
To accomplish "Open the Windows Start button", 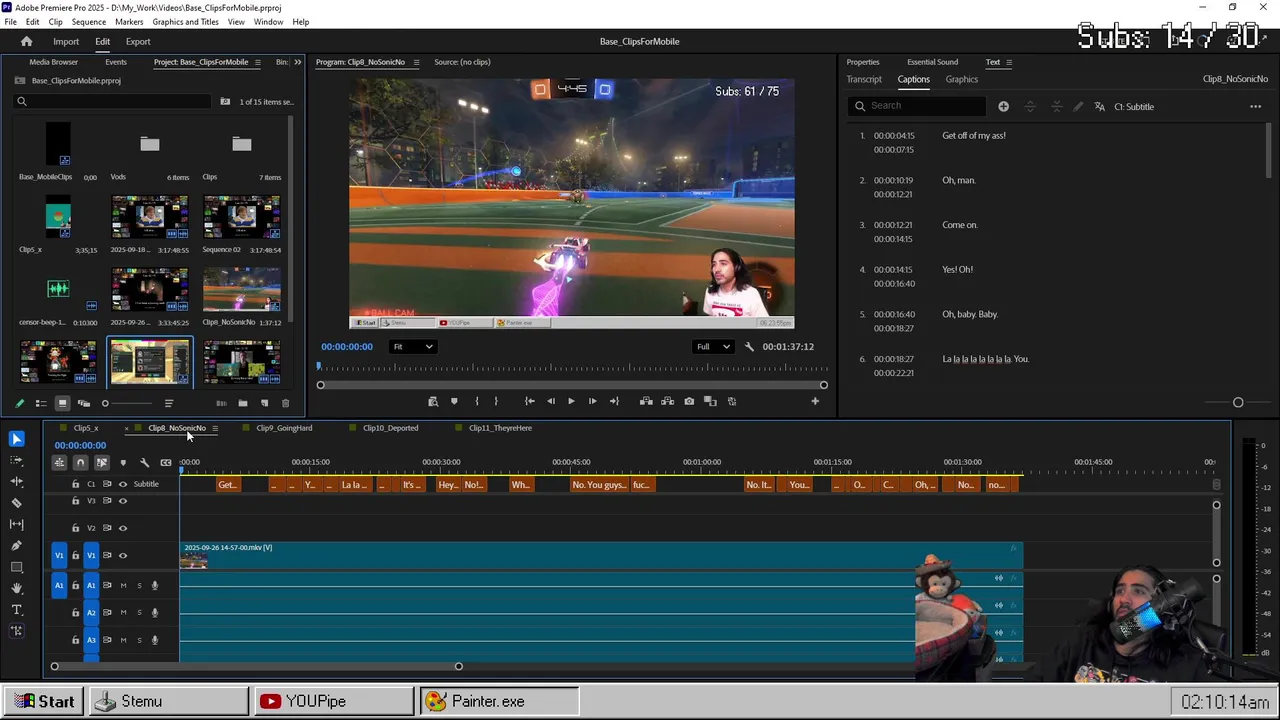I will click(45, 701).
